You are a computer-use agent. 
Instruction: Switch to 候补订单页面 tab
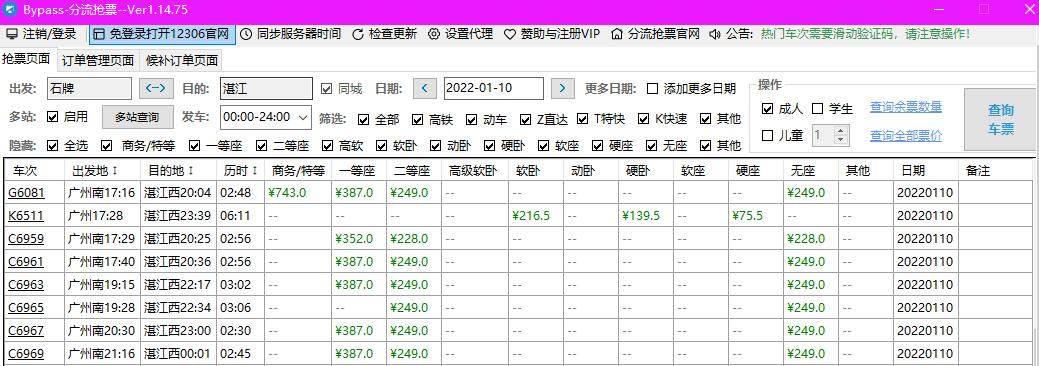[x=182, y=61]
